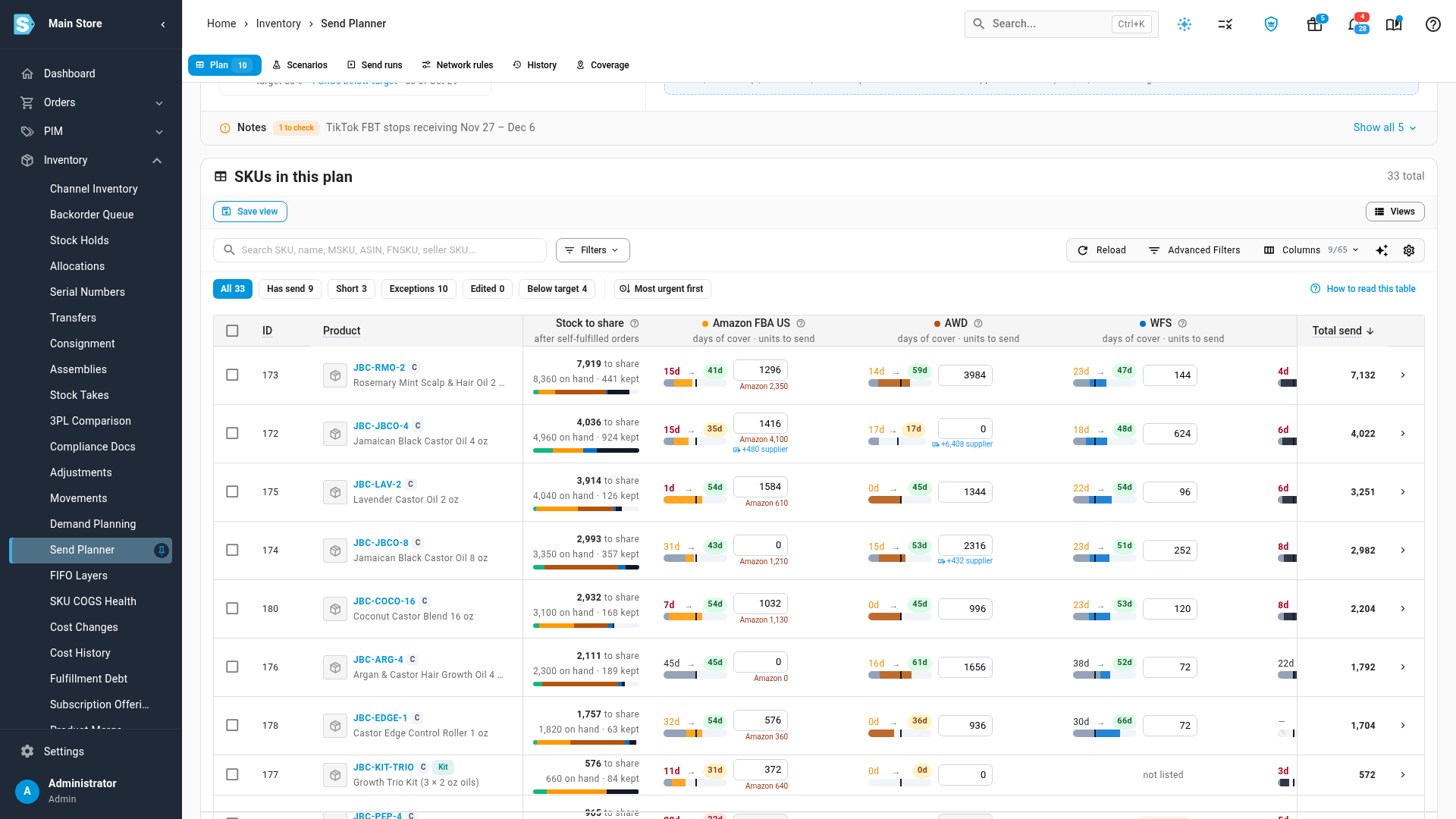Screen dimensions: 1456x819
Task: Click the PIM tag icon in sidebar
Action: click(27, 131)
